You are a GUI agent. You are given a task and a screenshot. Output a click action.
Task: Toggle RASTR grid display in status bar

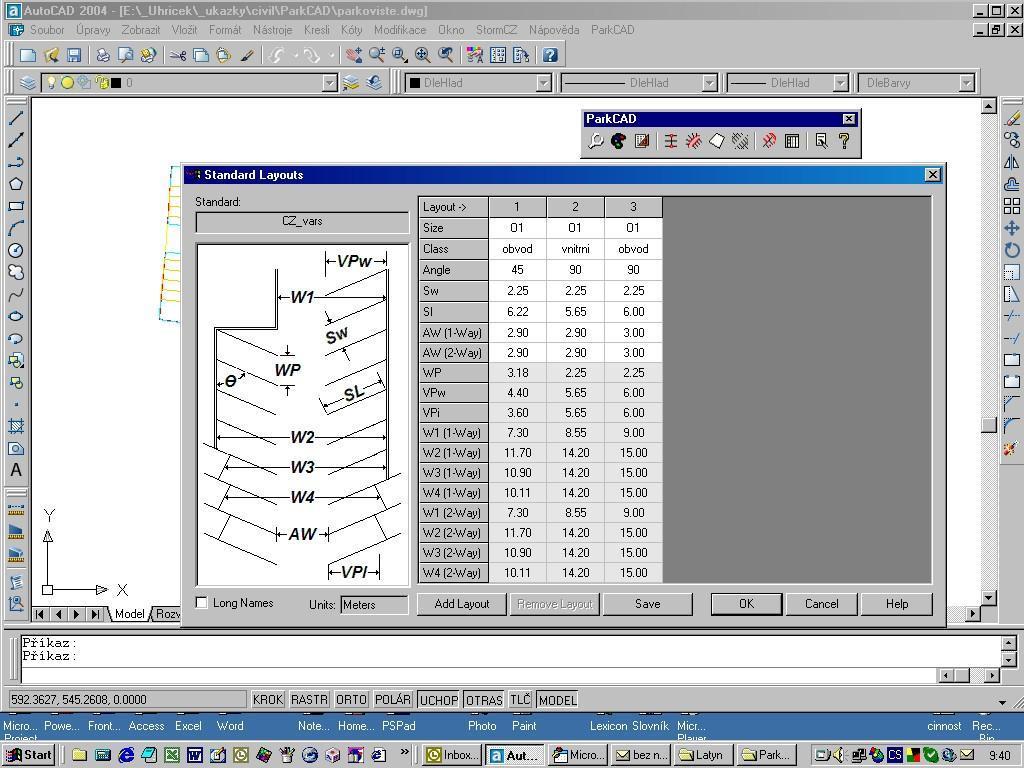click(x=309, y=700)
